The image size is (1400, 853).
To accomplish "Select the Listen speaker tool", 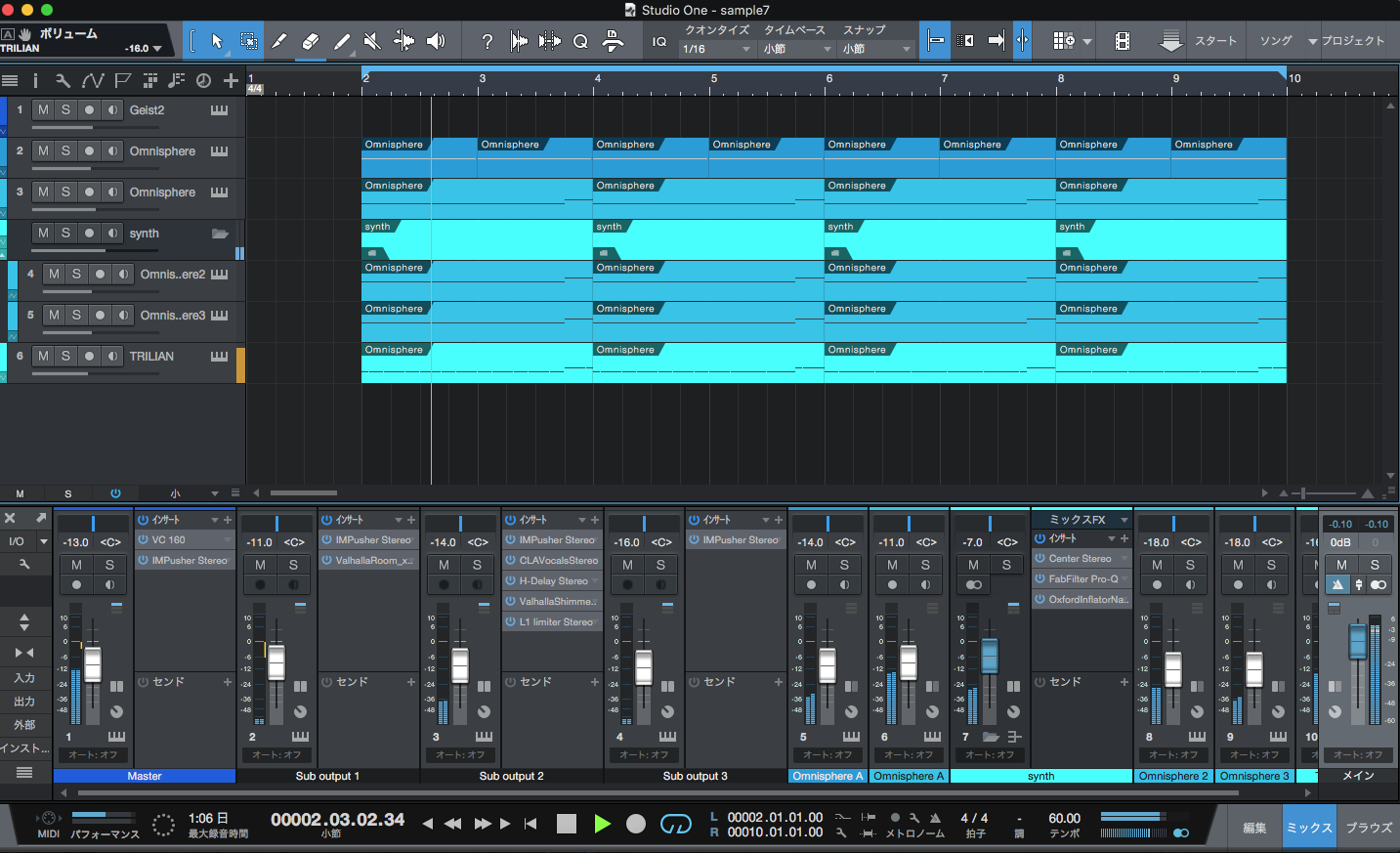I will [x=436, y=41].
